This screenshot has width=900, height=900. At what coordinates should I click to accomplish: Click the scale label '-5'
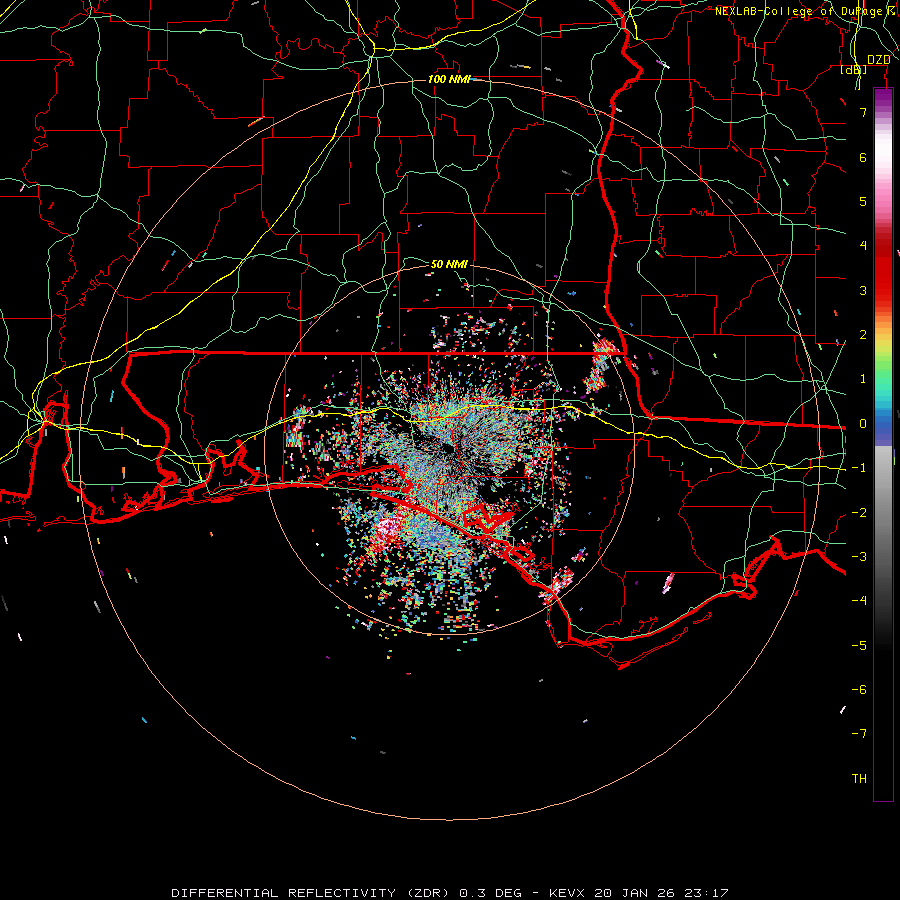[859, 645]
